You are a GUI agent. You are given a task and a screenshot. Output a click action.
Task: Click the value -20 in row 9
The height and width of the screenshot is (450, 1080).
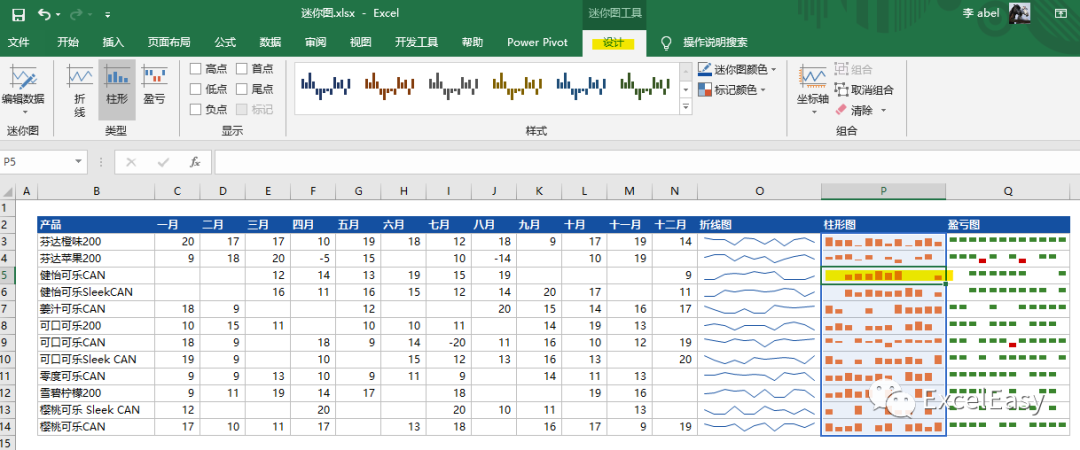tap(448, 342)
